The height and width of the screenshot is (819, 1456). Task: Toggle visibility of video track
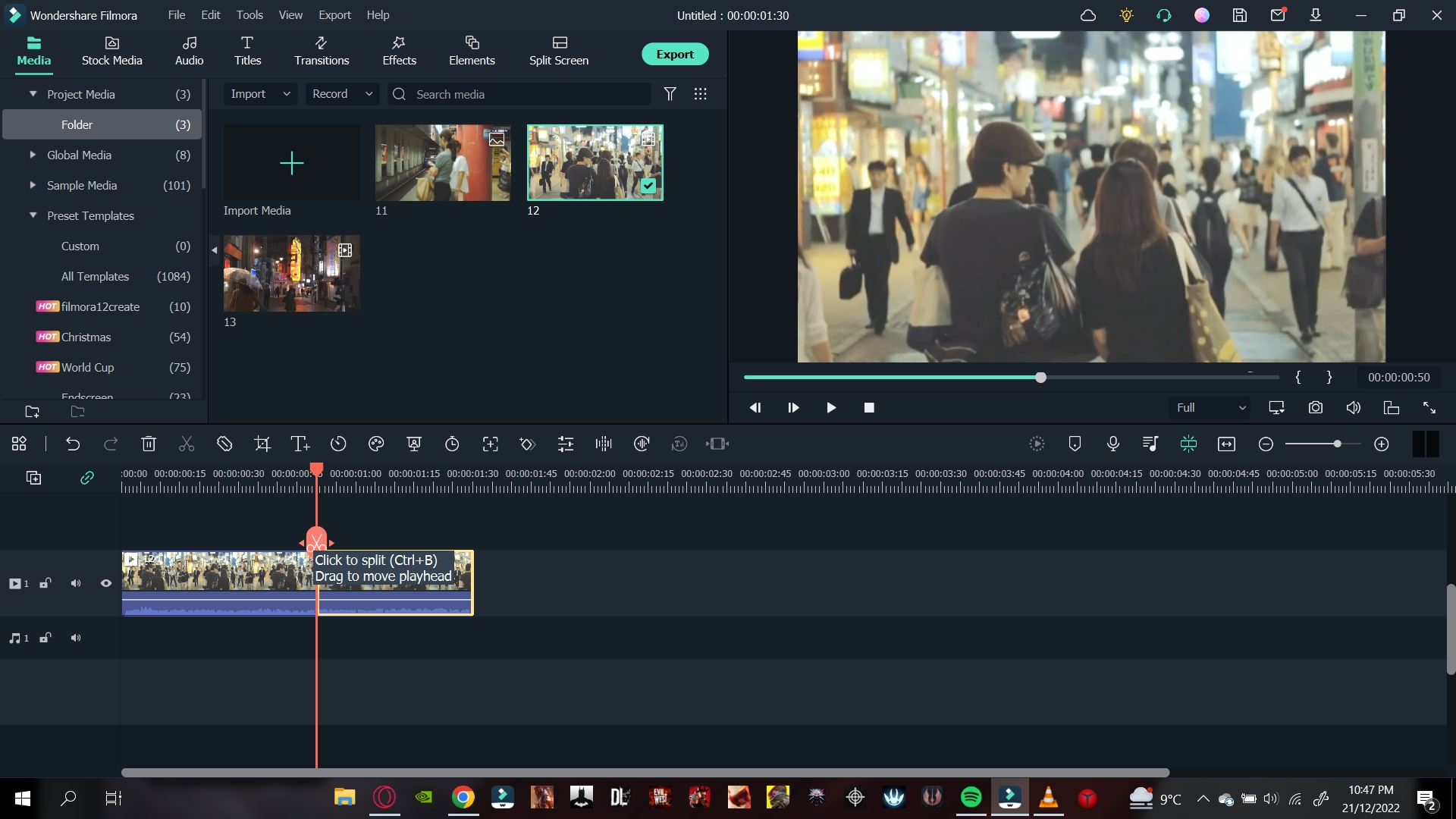106,583
